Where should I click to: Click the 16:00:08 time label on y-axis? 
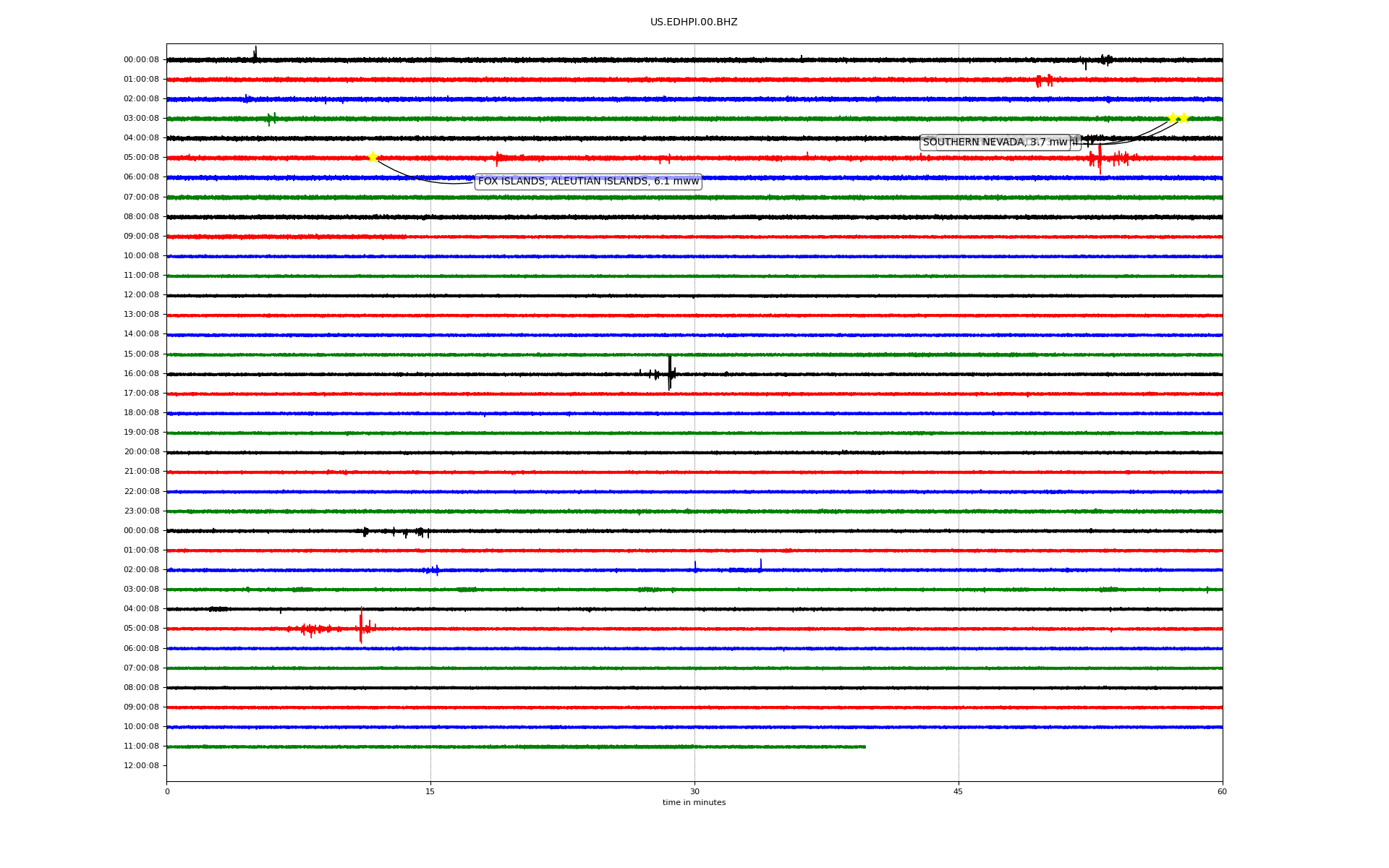141,373
